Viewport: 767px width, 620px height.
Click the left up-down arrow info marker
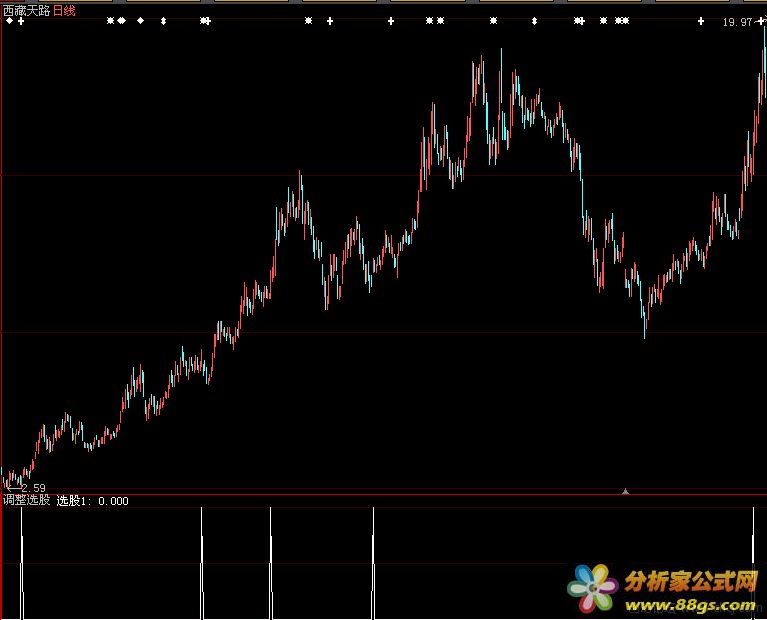click(x=163, y=21)
